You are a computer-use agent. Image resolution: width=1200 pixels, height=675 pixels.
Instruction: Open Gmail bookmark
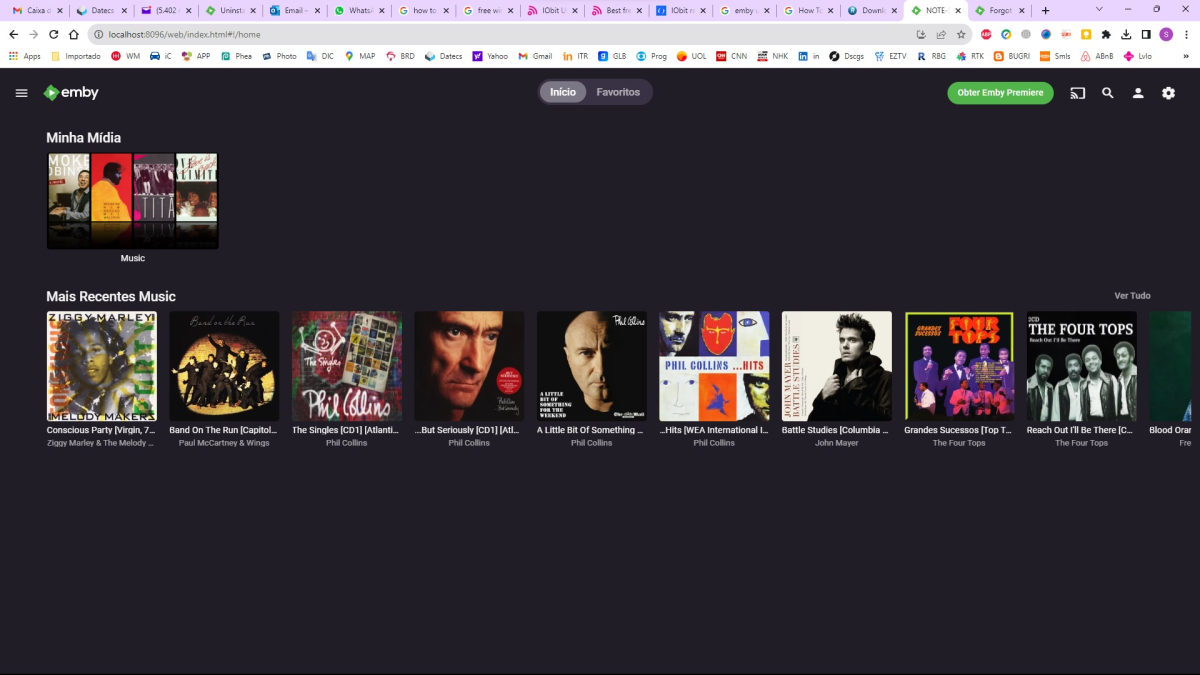click(x=535, y=56)
